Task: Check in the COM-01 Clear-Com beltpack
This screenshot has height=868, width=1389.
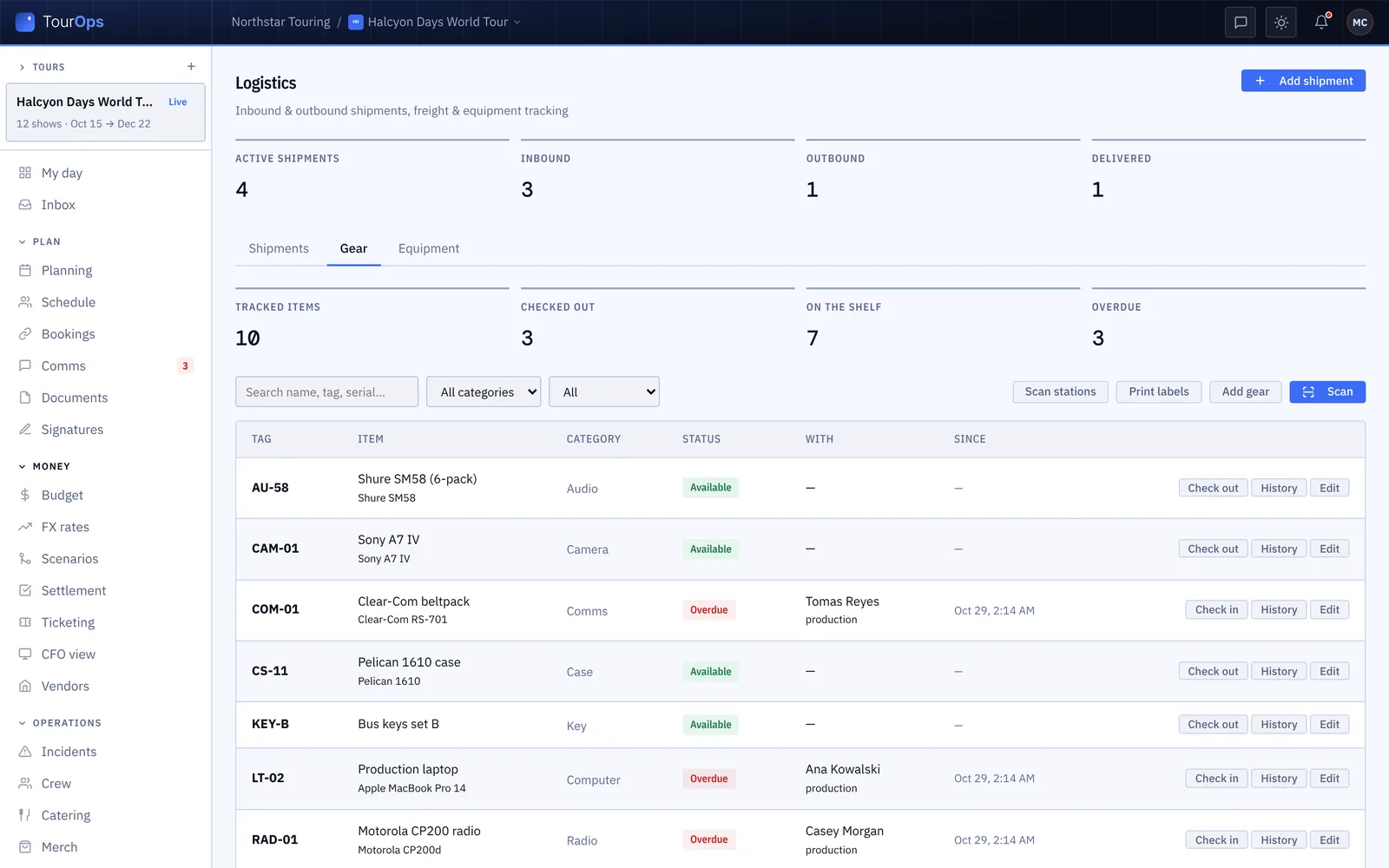Action: (1216, 610)
